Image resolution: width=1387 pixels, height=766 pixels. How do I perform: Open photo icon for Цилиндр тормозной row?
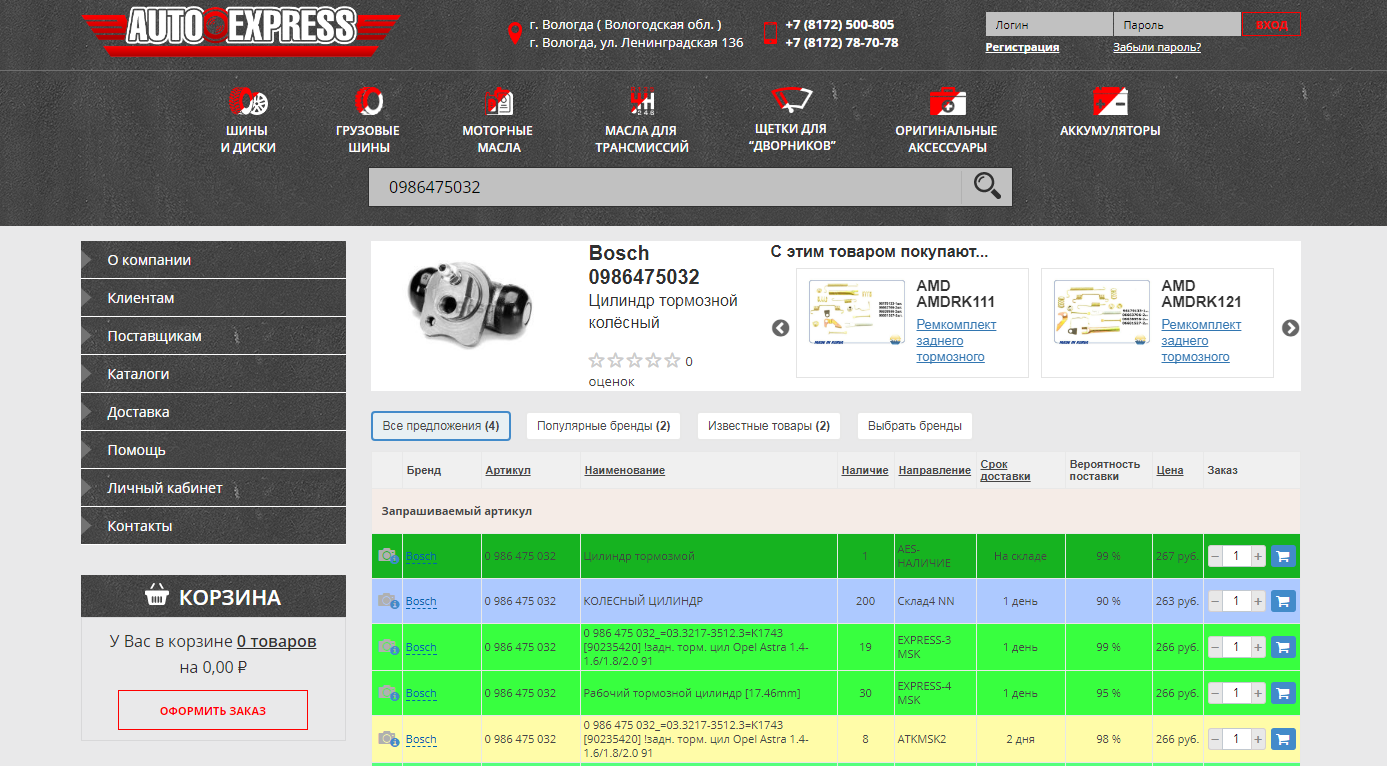[x=388, y=555]
